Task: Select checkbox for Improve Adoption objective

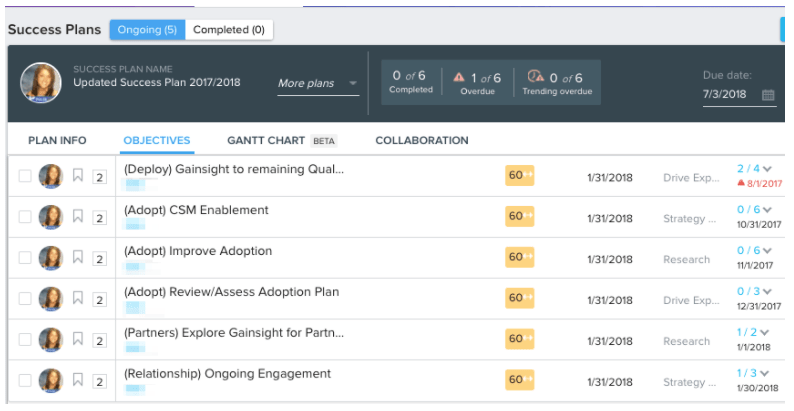Action: (25, 258)
